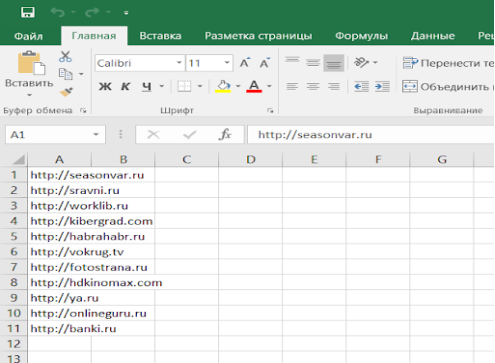The width and height of the screenshot is (495, 363).
Task: Toggle the highlighted Bottom Align icon
Action: click(333, 63)
